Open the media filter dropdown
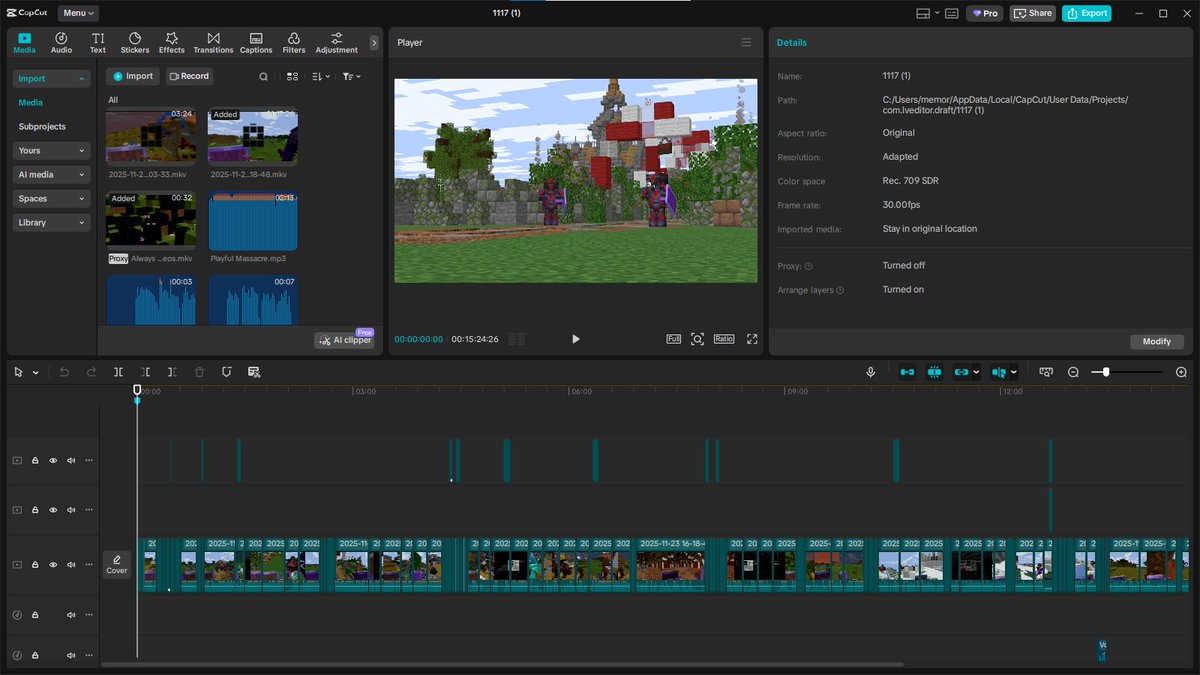The width and height of the screenshot is (1200, 675). click(351, 76)
